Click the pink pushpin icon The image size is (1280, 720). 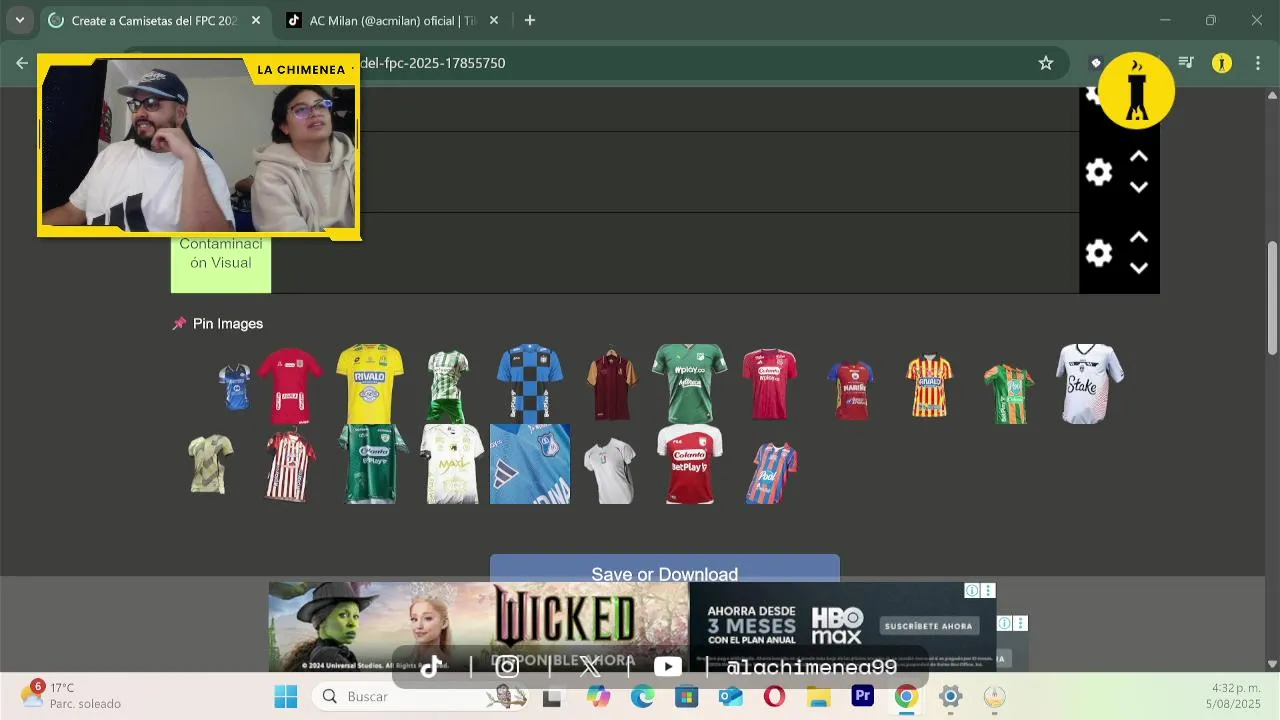pyautogui.click(x=179, y=324)
